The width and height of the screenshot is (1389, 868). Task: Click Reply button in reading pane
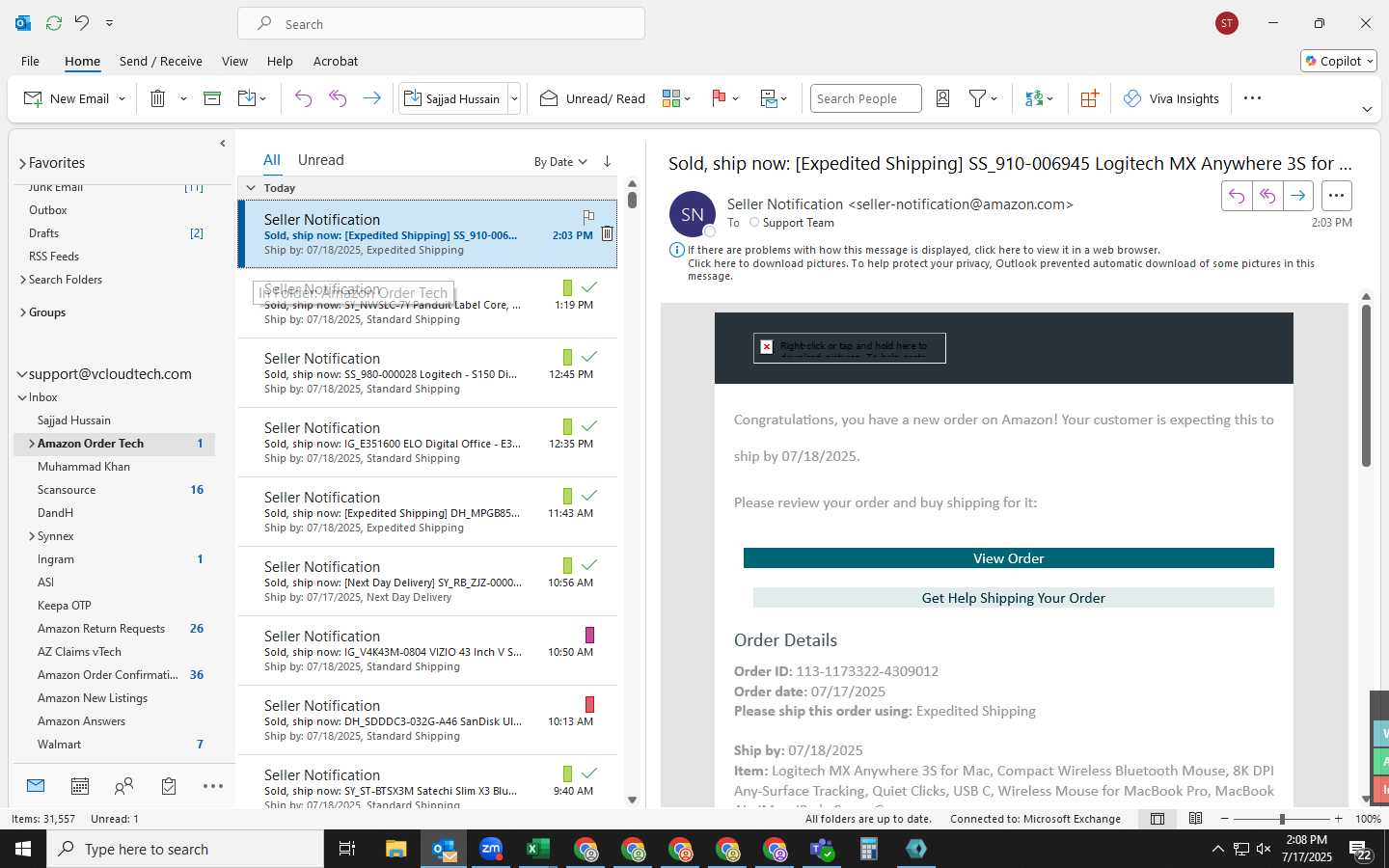[1237, 196]
